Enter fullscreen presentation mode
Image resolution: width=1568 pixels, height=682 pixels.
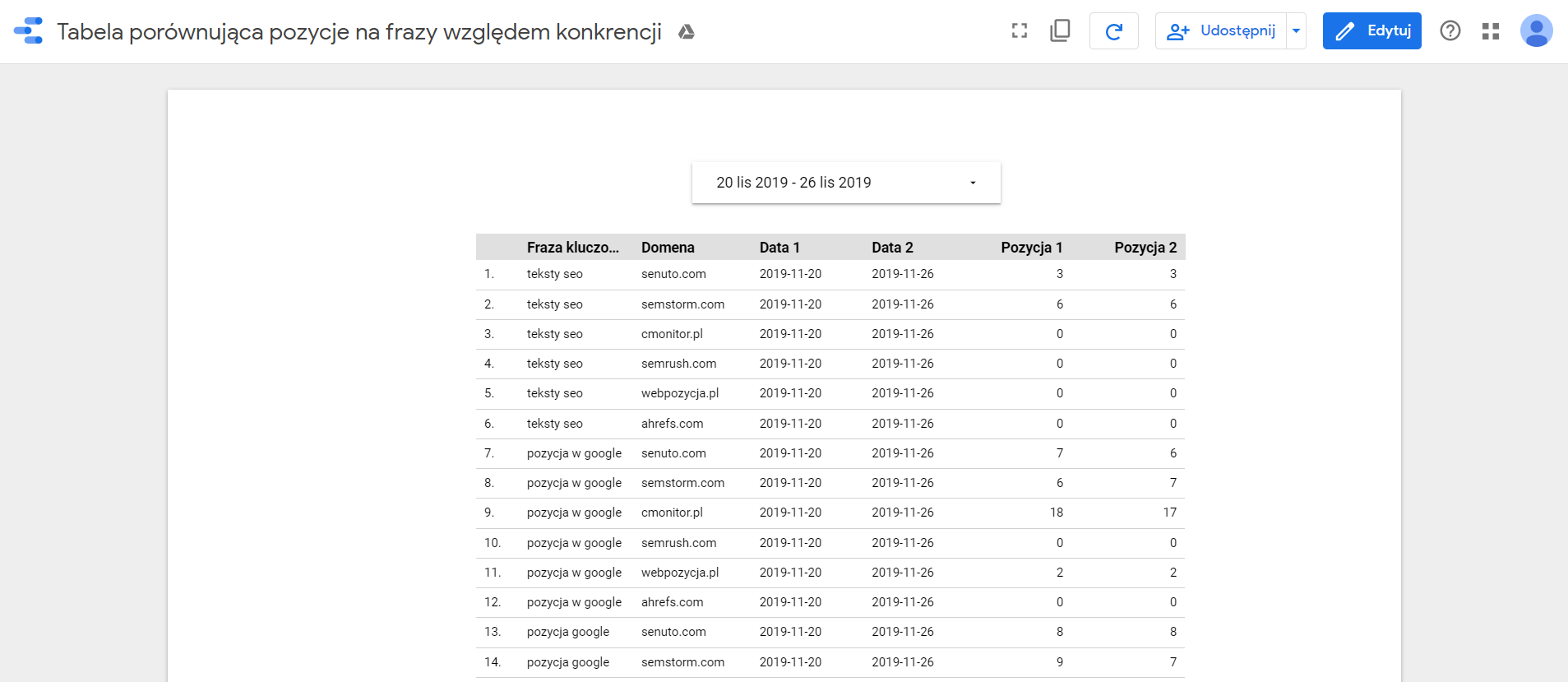pos(1020,31)
